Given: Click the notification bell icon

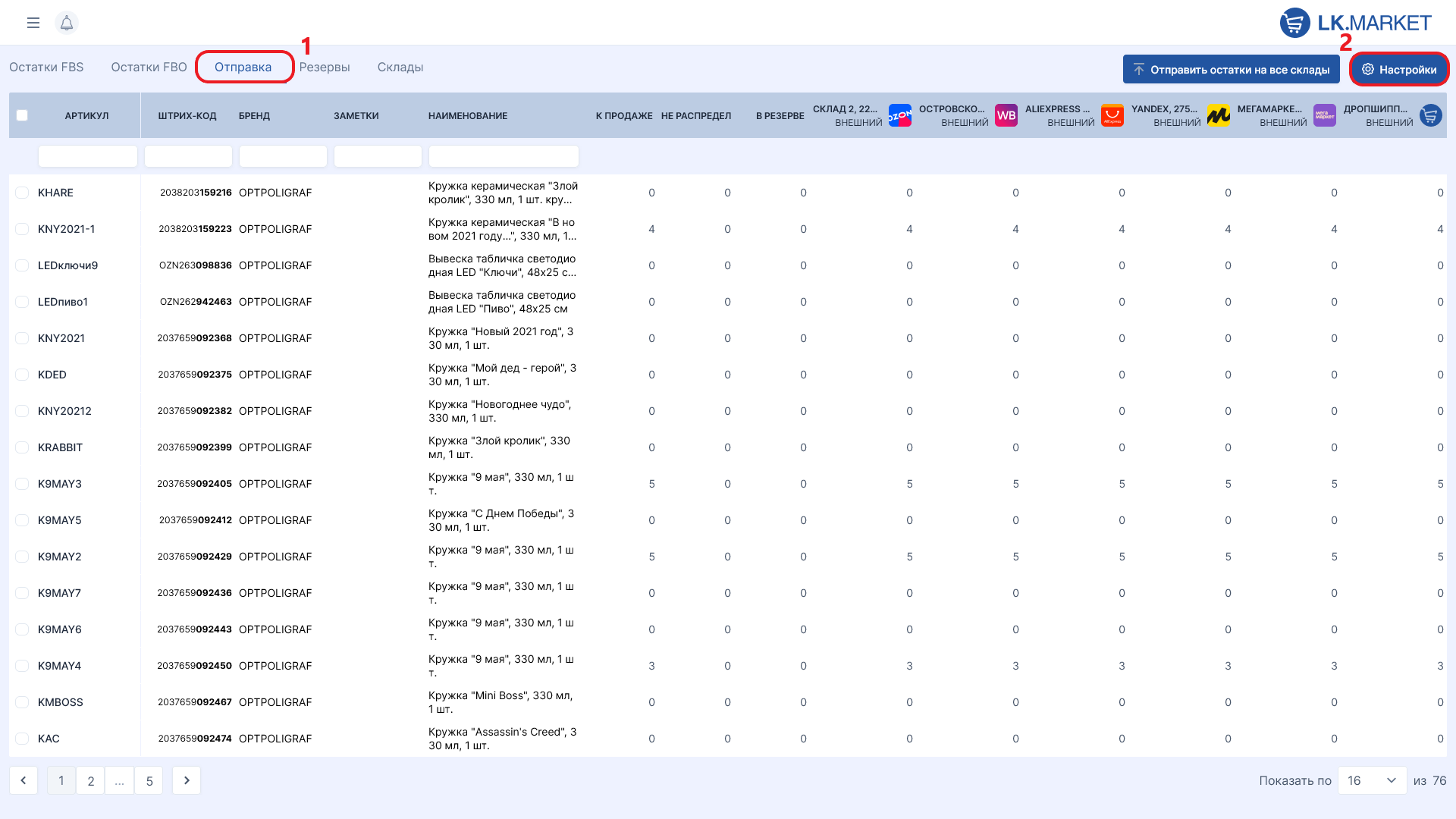Looking at the screenshot, I should tap(67, 23).
